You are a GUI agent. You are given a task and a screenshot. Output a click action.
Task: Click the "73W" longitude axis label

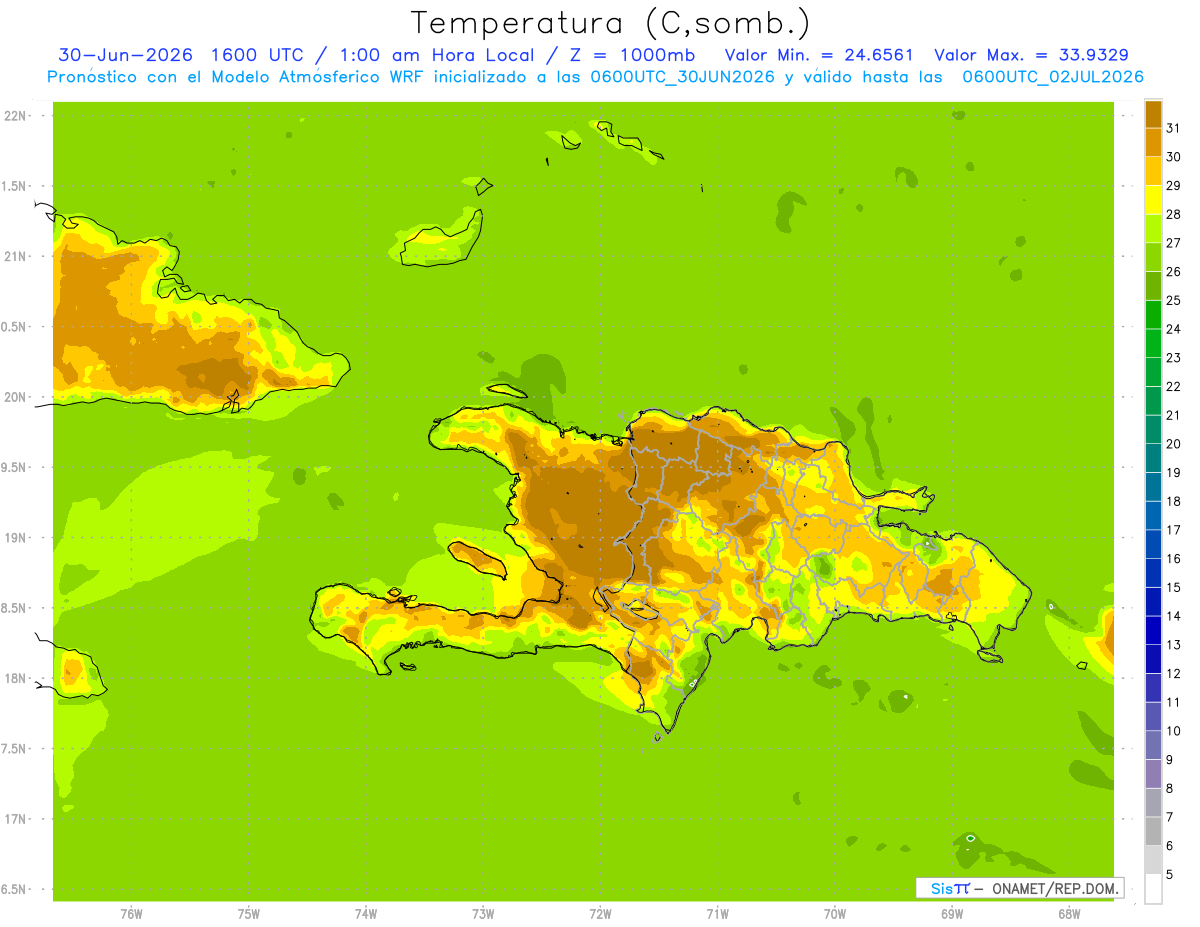[483, 914]
